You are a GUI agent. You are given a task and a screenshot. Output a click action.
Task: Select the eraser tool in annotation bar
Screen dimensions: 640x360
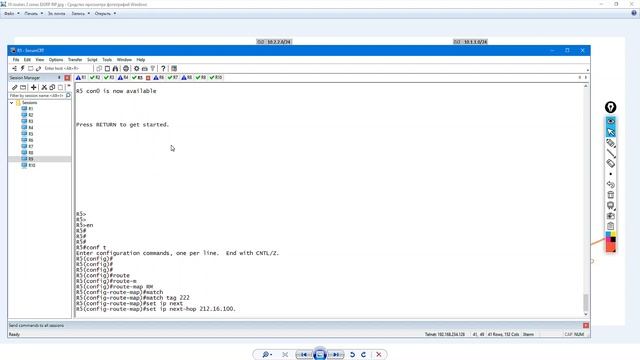pyautogui.click(x=611, y=164)
